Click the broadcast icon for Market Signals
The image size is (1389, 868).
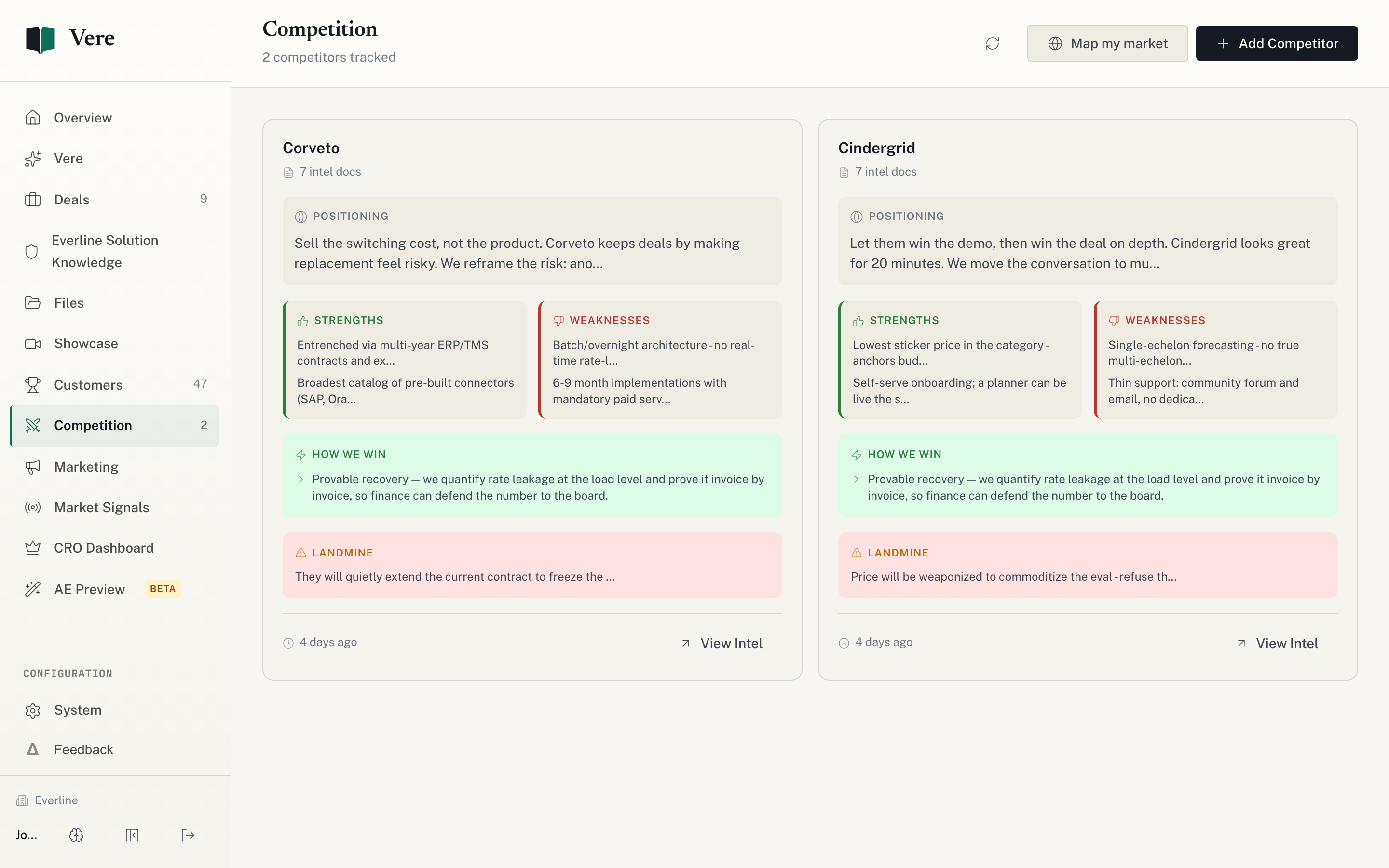point(33,507)
